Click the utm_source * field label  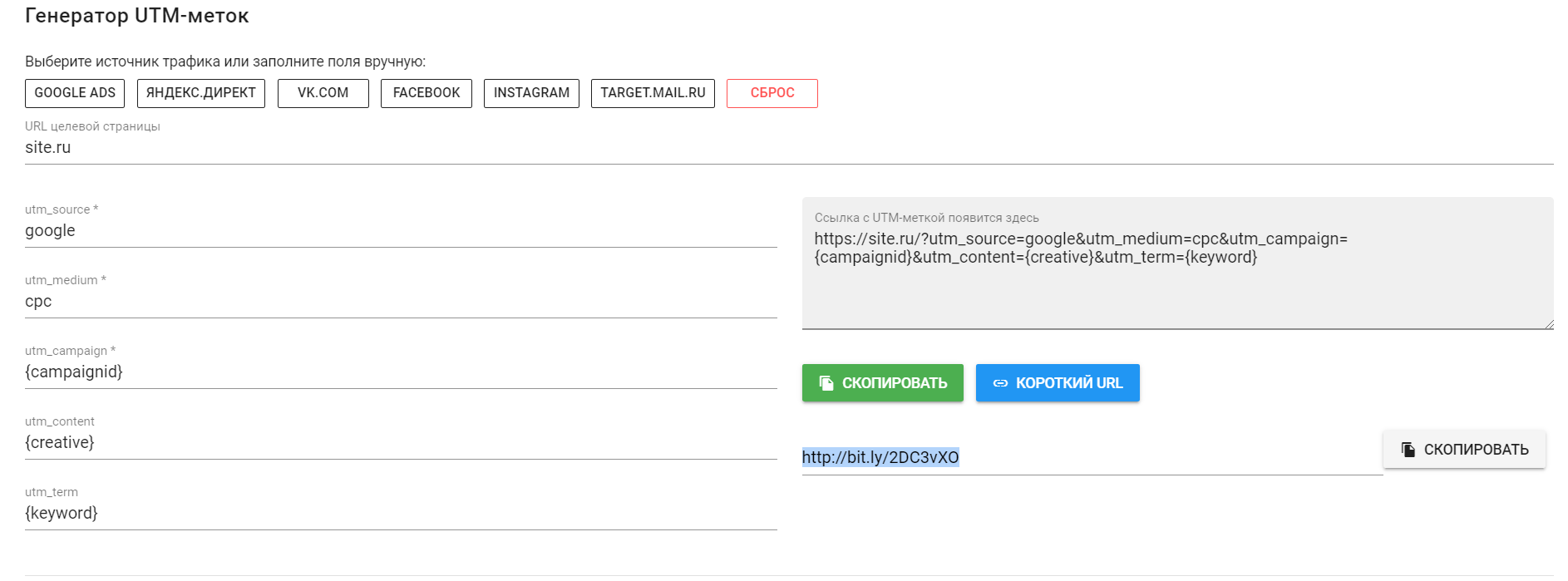62,209
